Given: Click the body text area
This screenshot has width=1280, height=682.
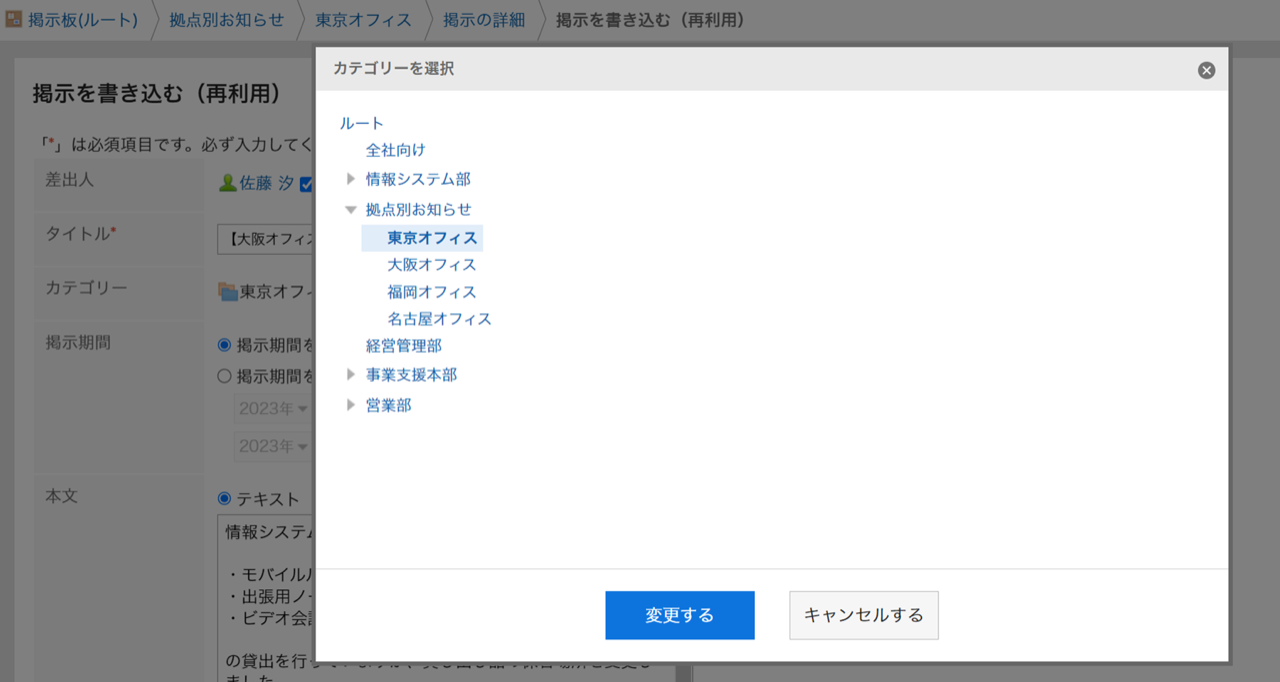Looking at the screenshot, I should pyautogui.click(x=267, y=598).
